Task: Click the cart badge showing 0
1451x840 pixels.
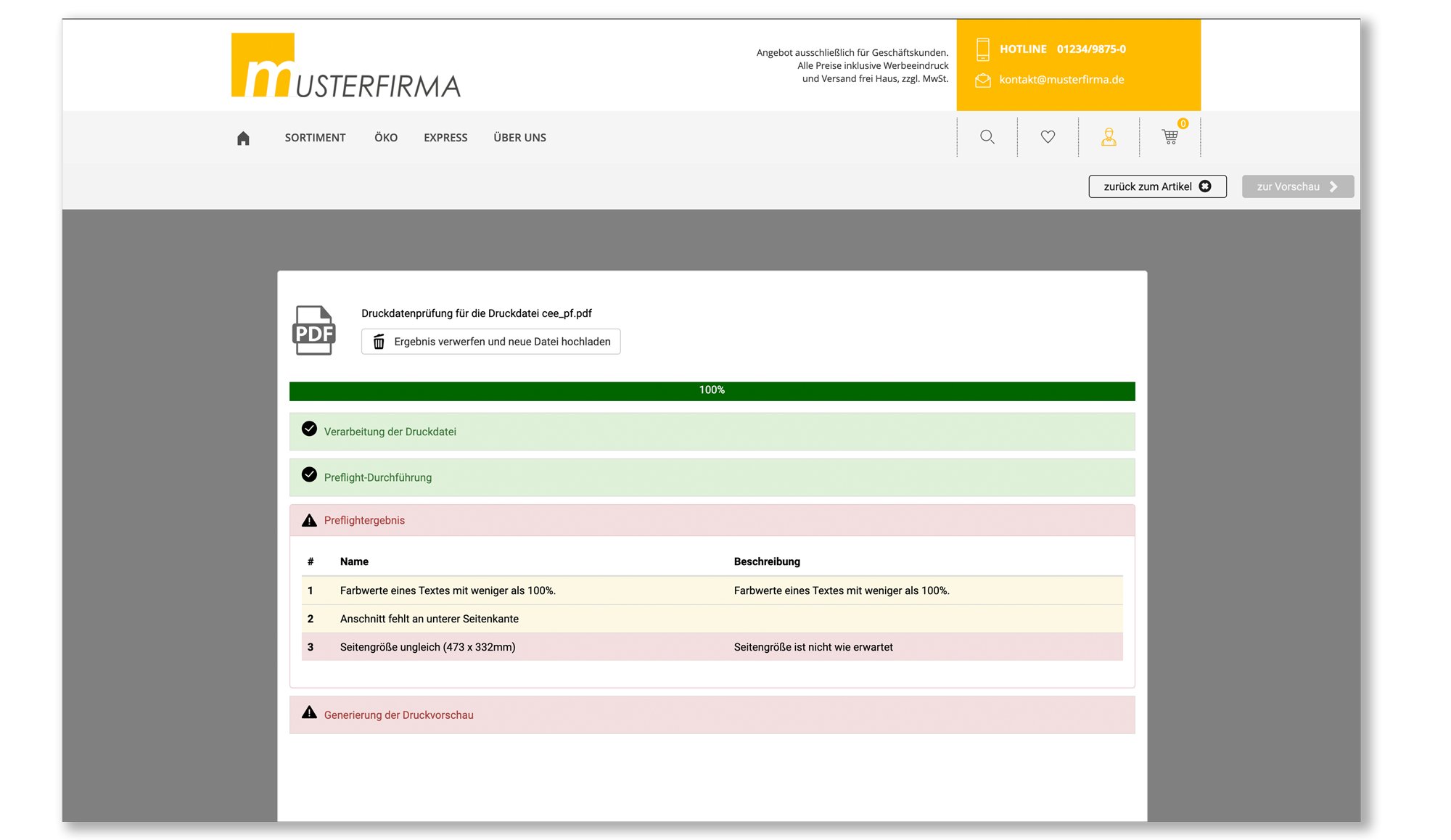Action: point(1183,123)
